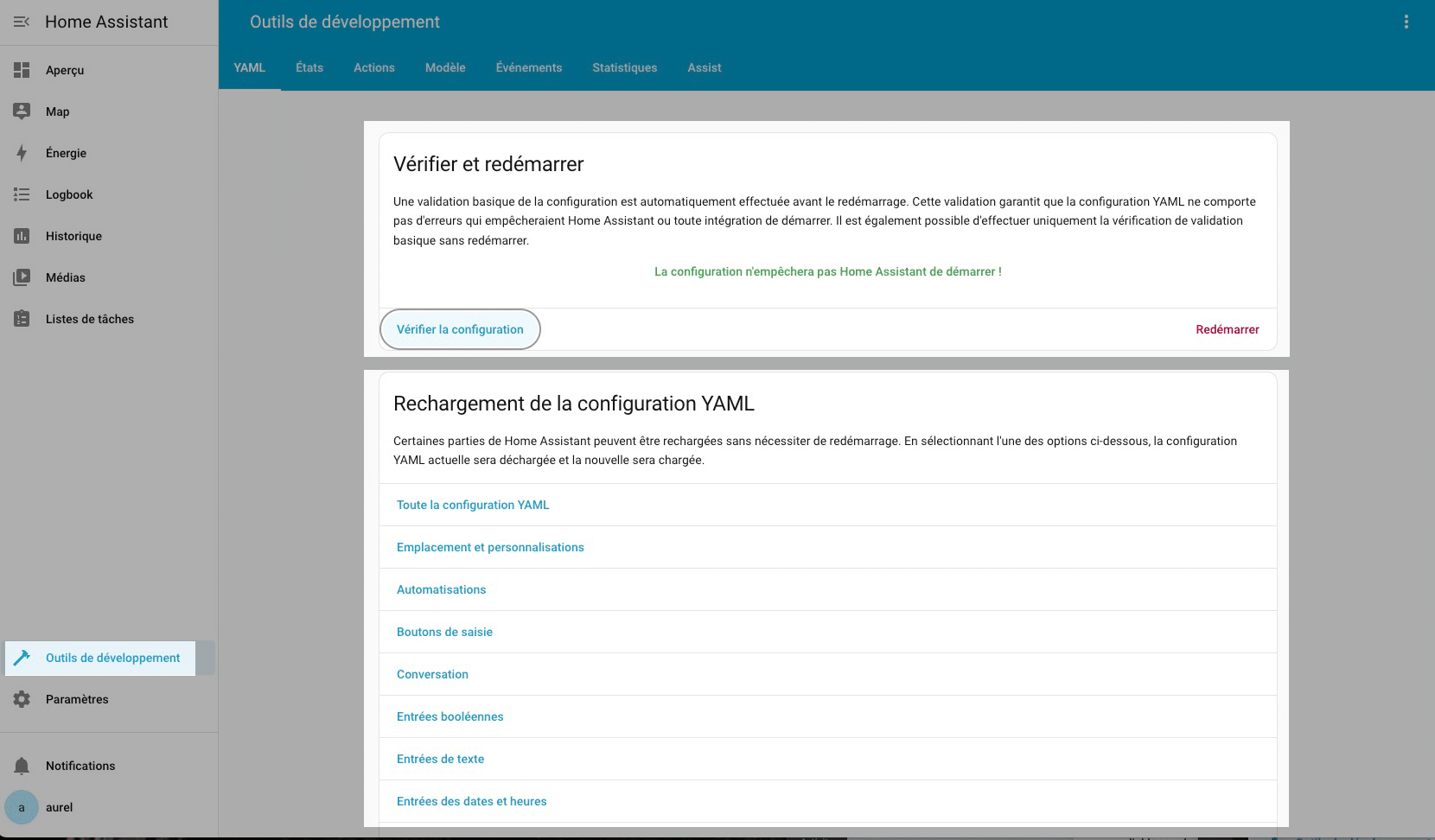This screenshot has width=1435, height=840.
Task: Open Listes de tâches in the sidebar
Action: point(109,319)
